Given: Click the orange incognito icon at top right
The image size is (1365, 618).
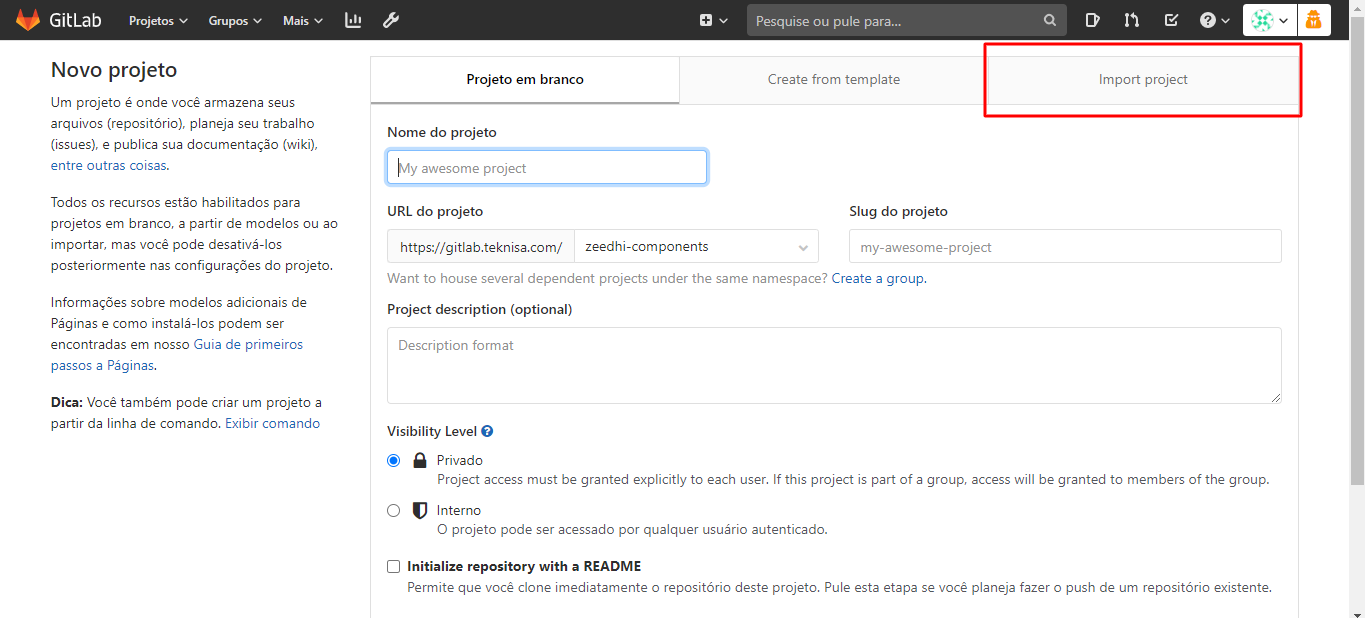Looking at the screenshot, I should pyautogui.click(x=1314, y=20).
